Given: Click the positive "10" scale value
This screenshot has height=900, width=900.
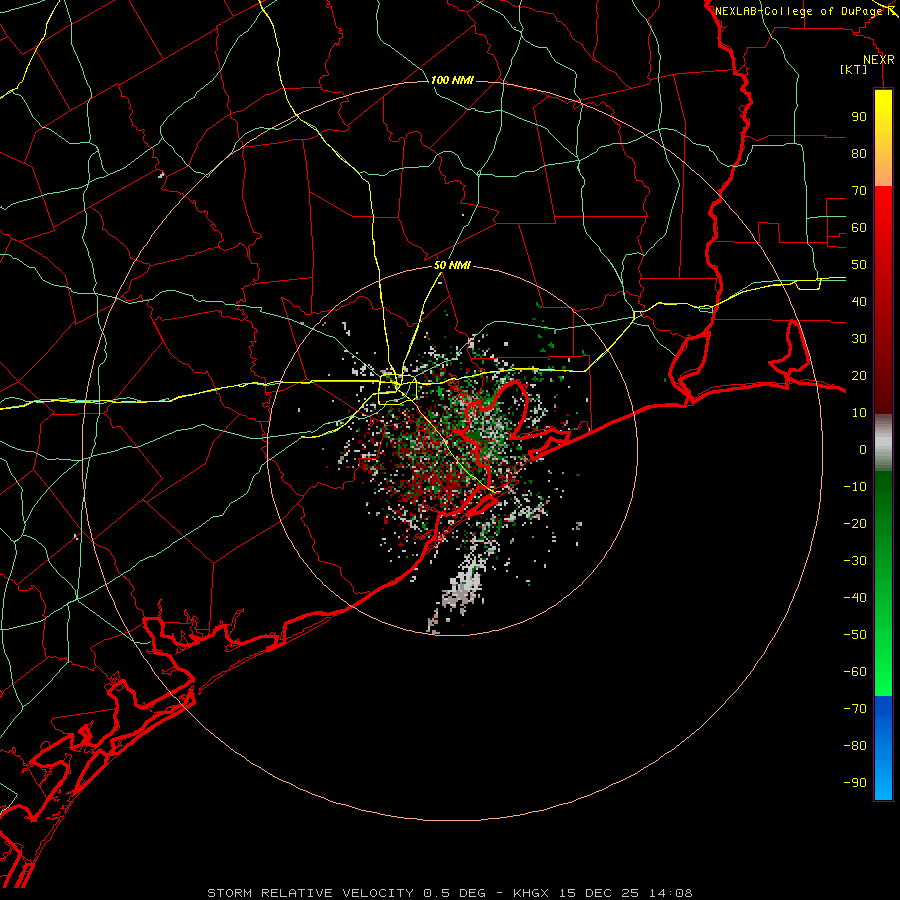Looking at the screenshot, I should (x=859, y=413).
